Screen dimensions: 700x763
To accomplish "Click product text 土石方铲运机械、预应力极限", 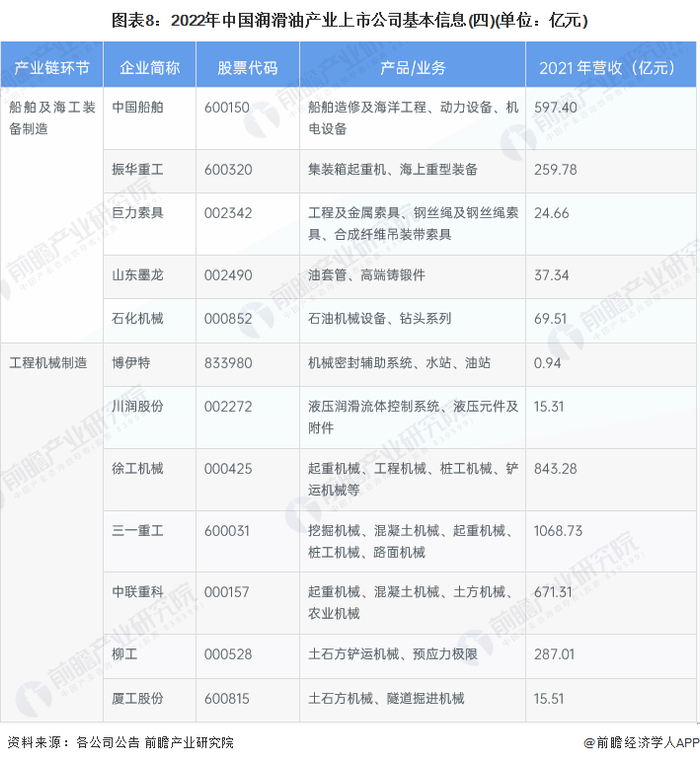I will coord(393,654).
